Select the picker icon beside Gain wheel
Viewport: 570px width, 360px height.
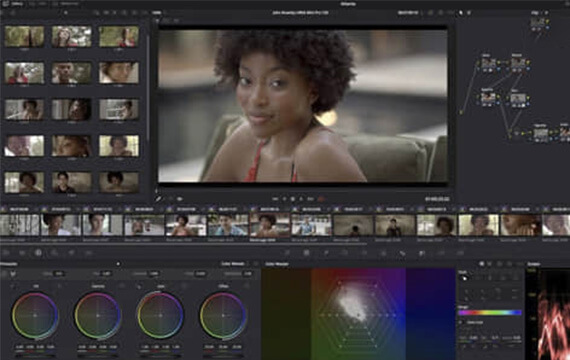pos(139,287)
